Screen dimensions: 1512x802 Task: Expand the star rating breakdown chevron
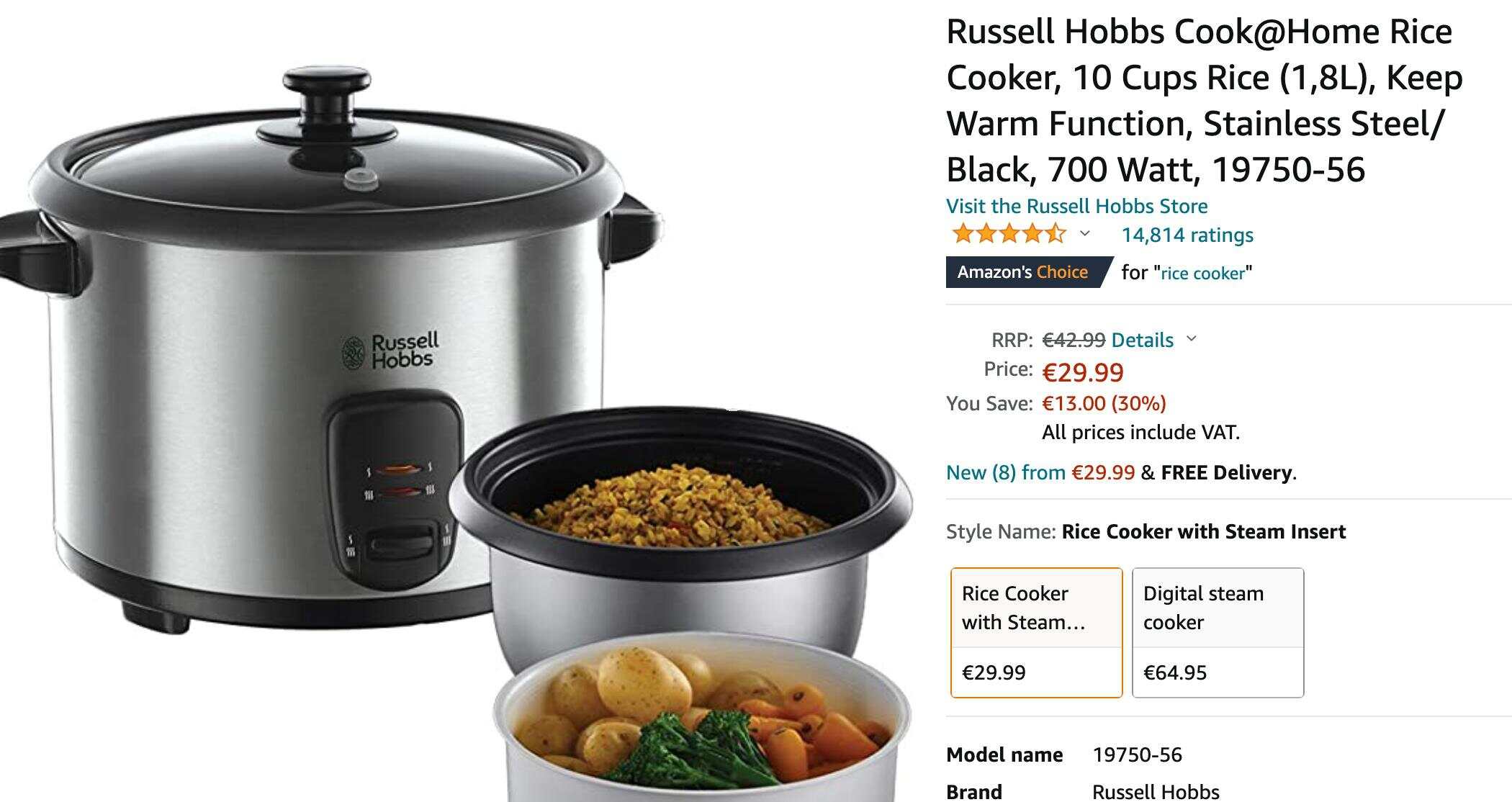(1085, 234)
